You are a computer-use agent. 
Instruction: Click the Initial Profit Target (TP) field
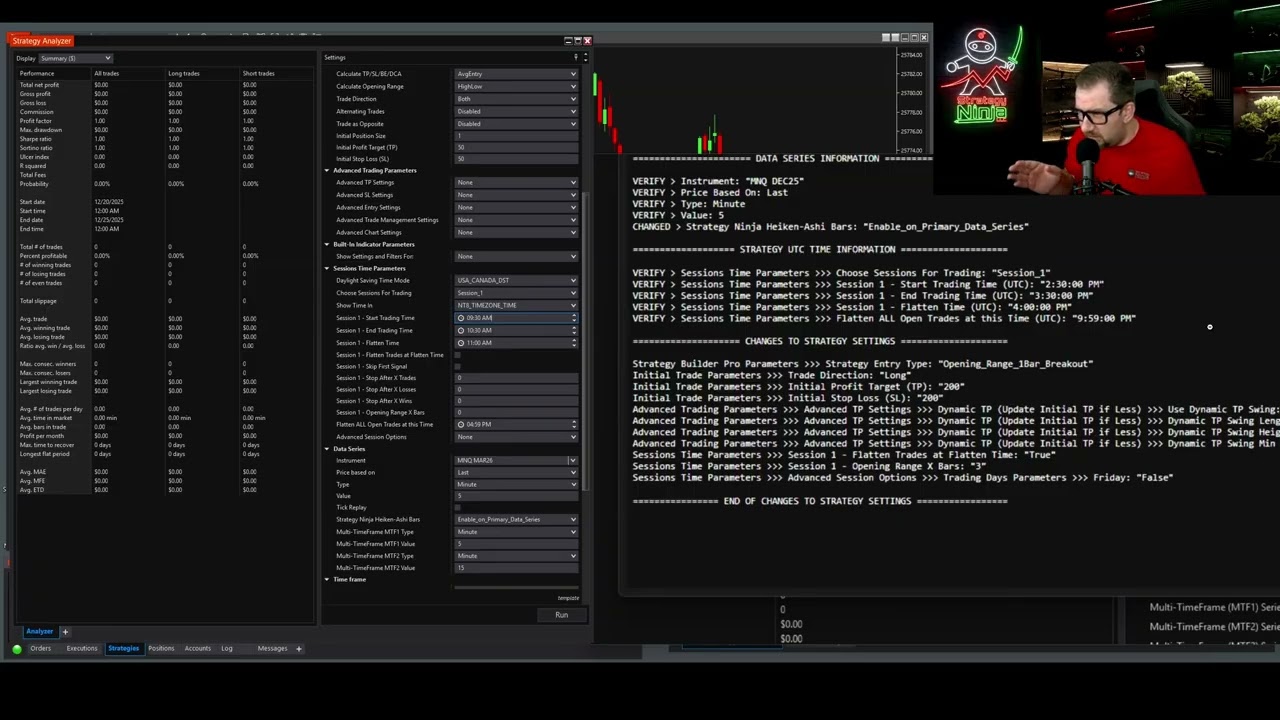click(516, 147)
